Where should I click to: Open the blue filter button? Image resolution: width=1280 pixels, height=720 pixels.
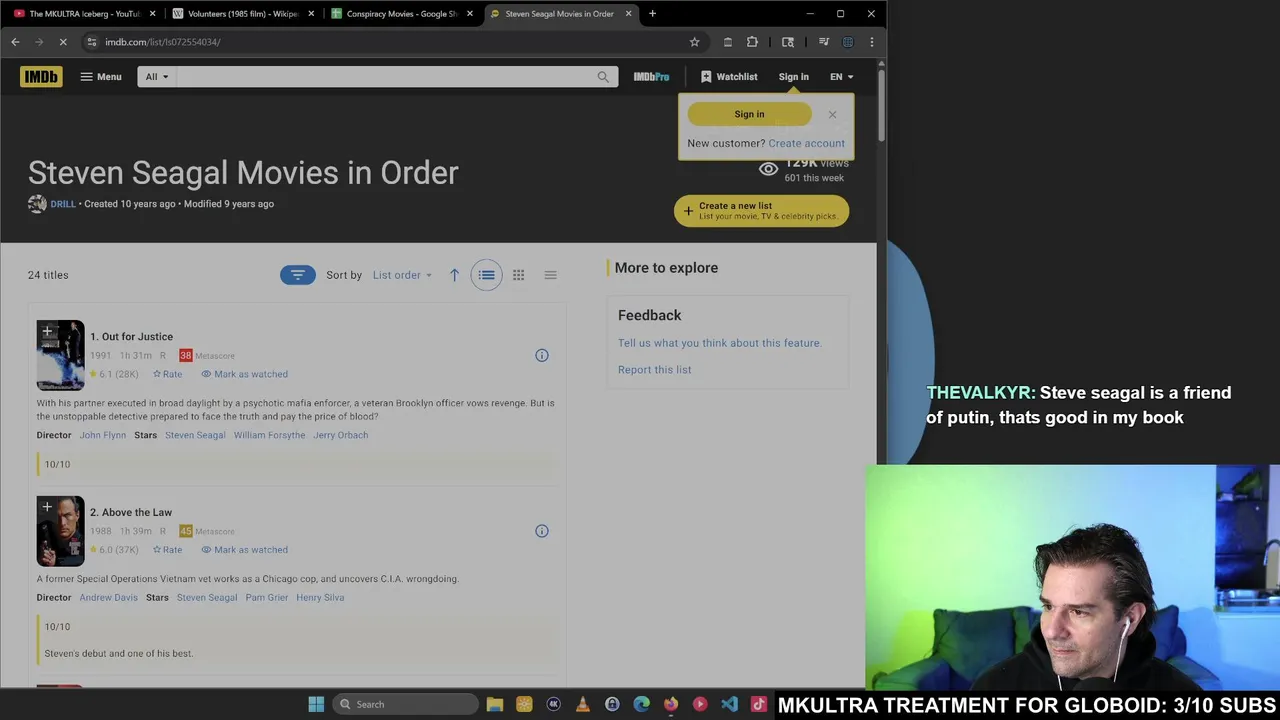(297, 275)
